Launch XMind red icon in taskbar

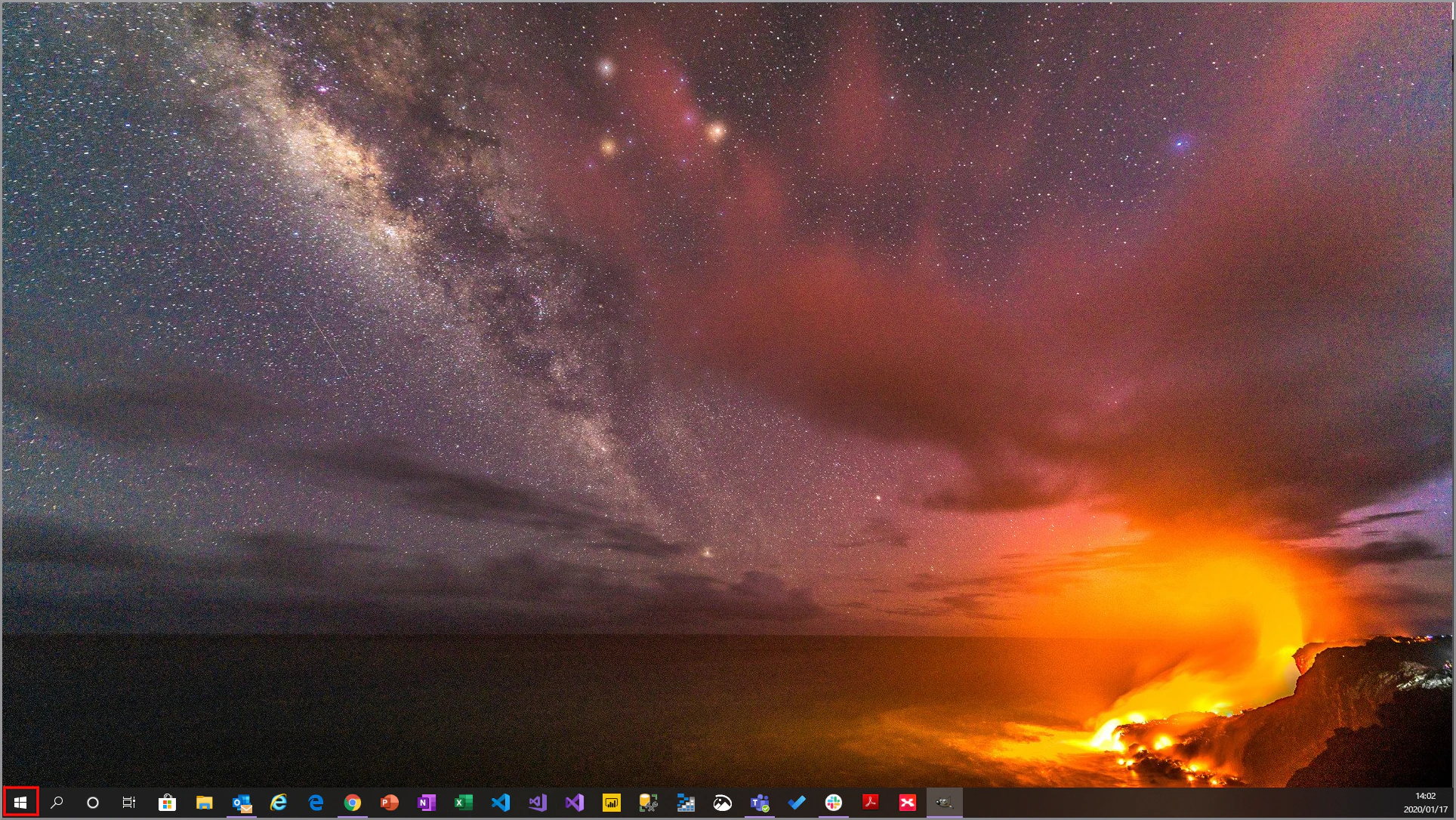908,803
